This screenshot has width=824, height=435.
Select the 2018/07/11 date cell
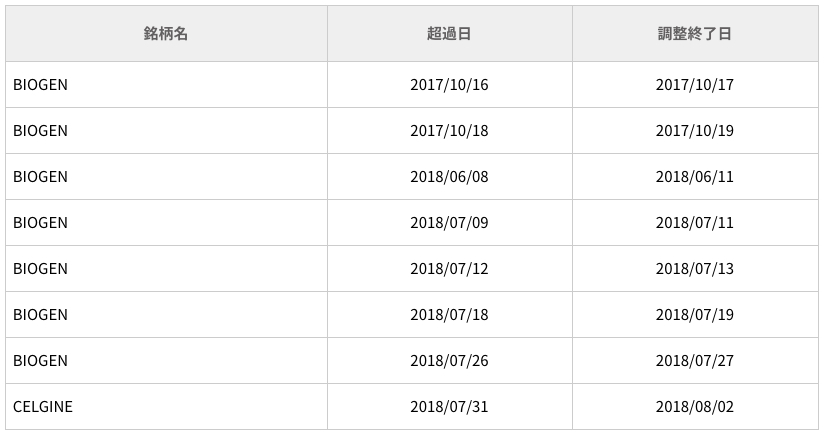coord(694,223)
